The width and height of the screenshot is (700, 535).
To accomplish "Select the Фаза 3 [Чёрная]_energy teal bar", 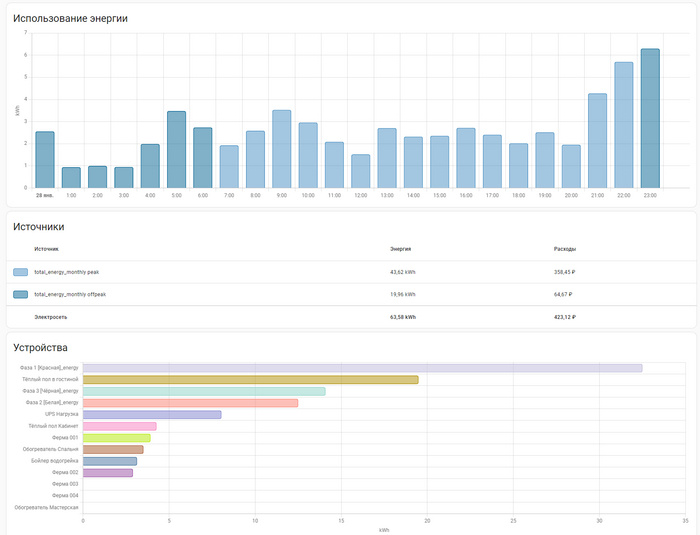I will click(204, 391).
